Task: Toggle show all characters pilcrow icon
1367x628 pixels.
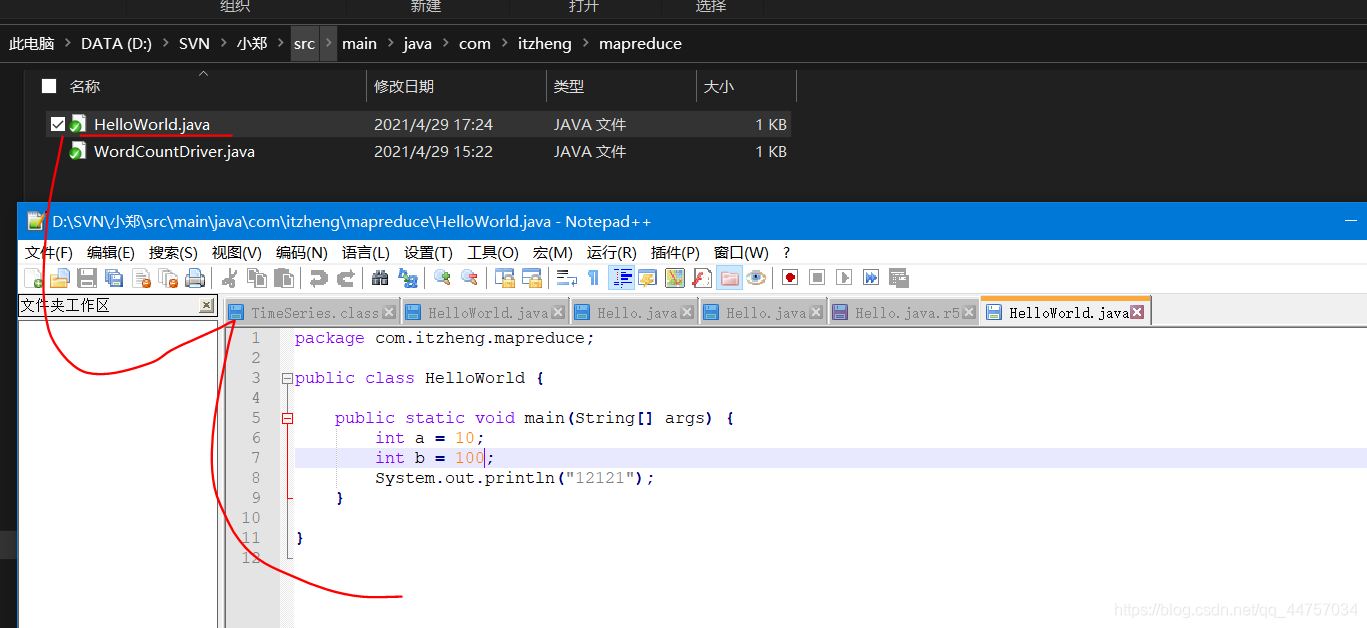Action: pyautogui.click(x=593, y=278)
